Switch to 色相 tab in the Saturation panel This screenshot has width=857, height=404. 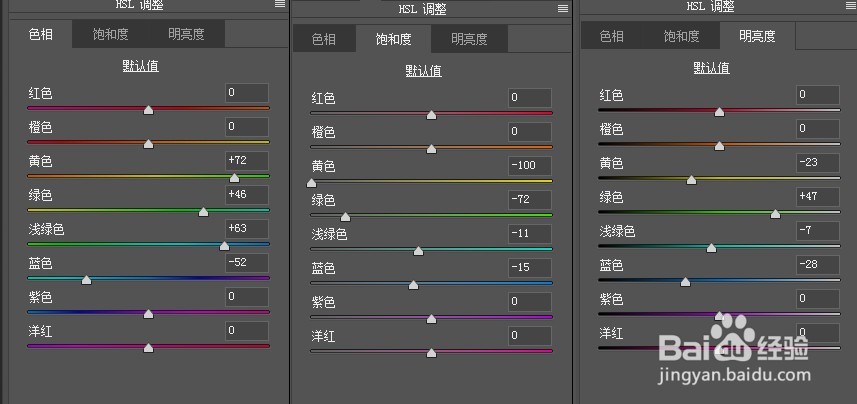[x=324, y=39]
